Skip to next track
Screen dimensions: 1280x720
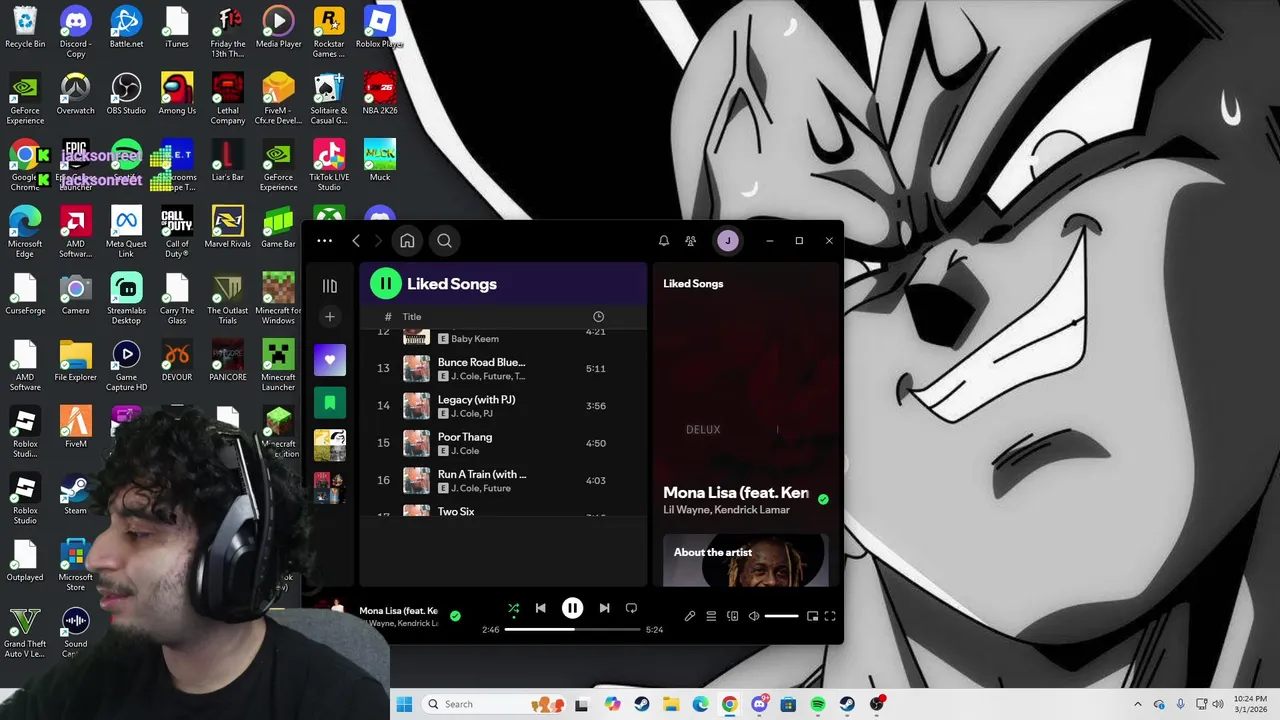[604, 608]
